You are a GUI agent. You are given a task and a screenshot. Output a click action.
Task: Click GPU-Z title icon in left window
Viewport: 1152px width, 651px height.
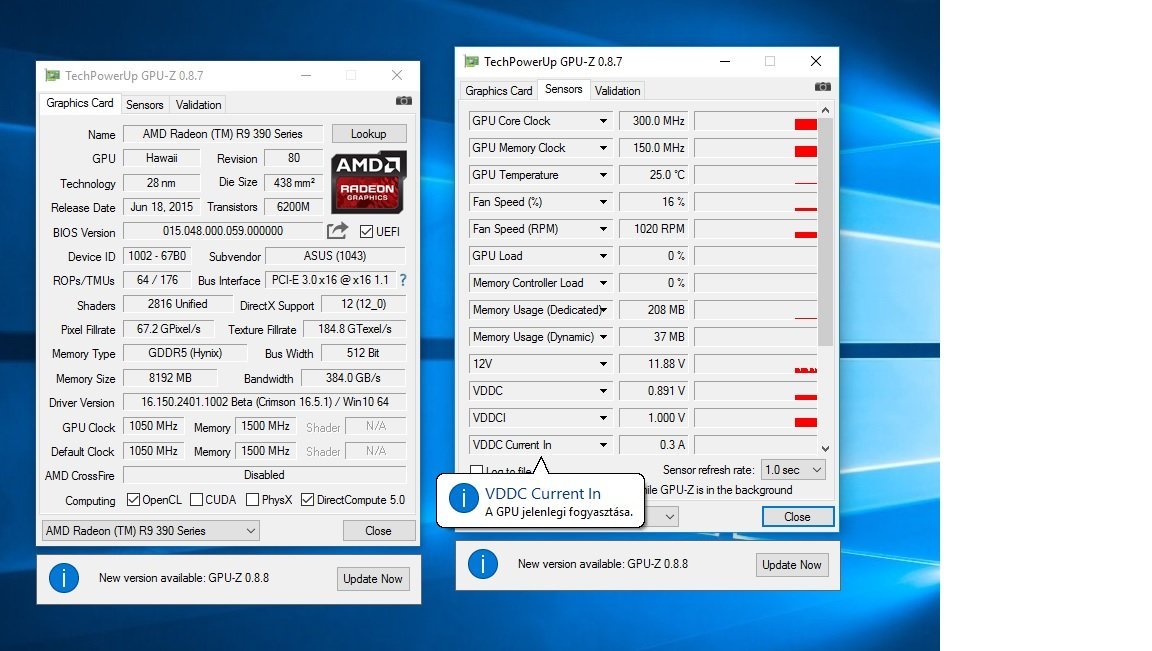pyautogui.click(x=52, y=75)
